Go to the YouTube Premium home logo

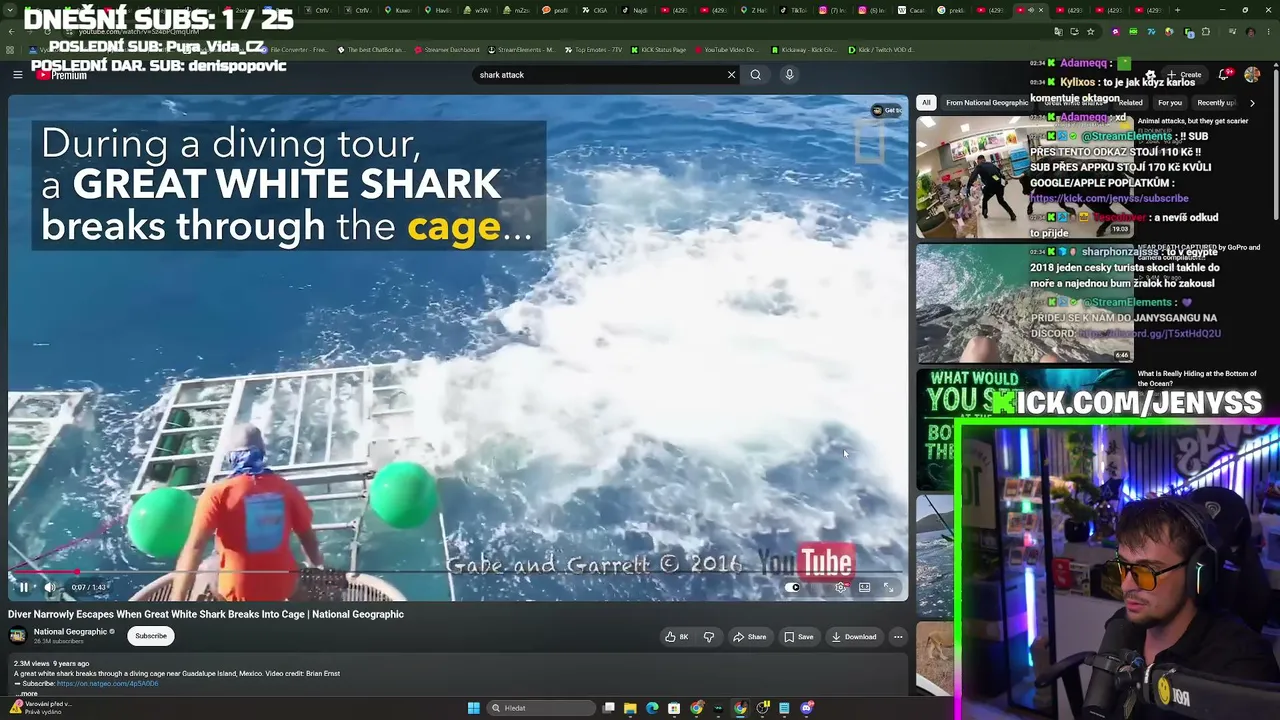[62, 74]
